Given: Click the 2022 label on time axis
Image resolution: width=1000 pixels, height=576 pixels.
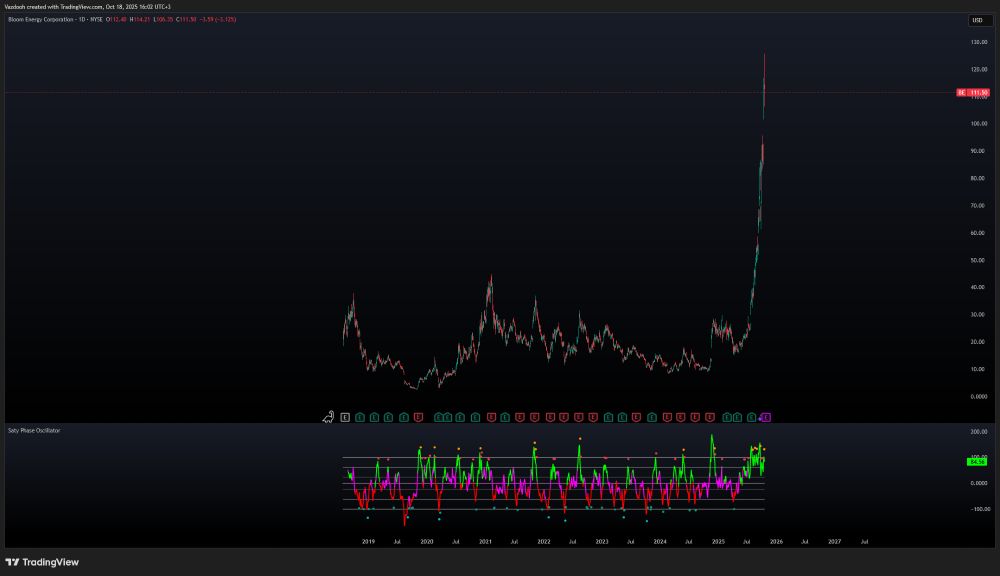Looking at the screenshot, I should pos(543,542).
